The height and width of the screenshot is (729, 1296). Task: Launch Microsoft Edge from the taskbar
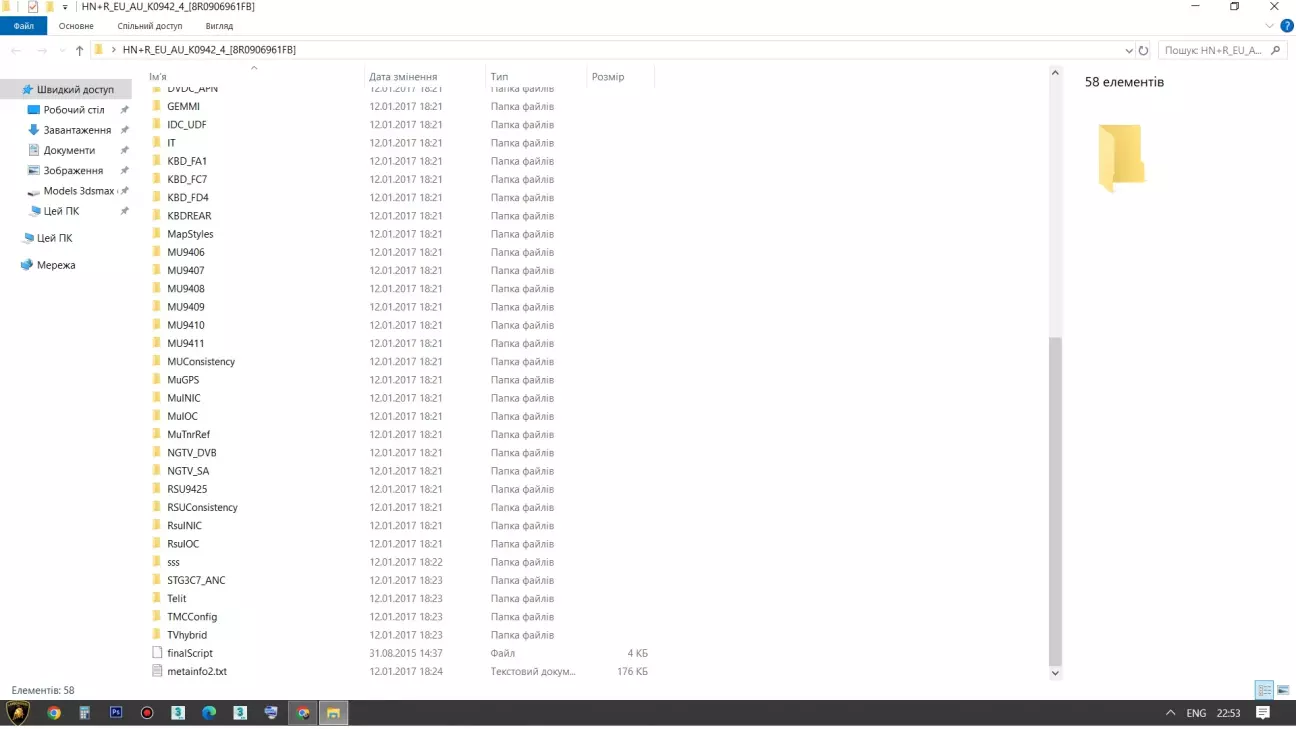pos(209,713)
